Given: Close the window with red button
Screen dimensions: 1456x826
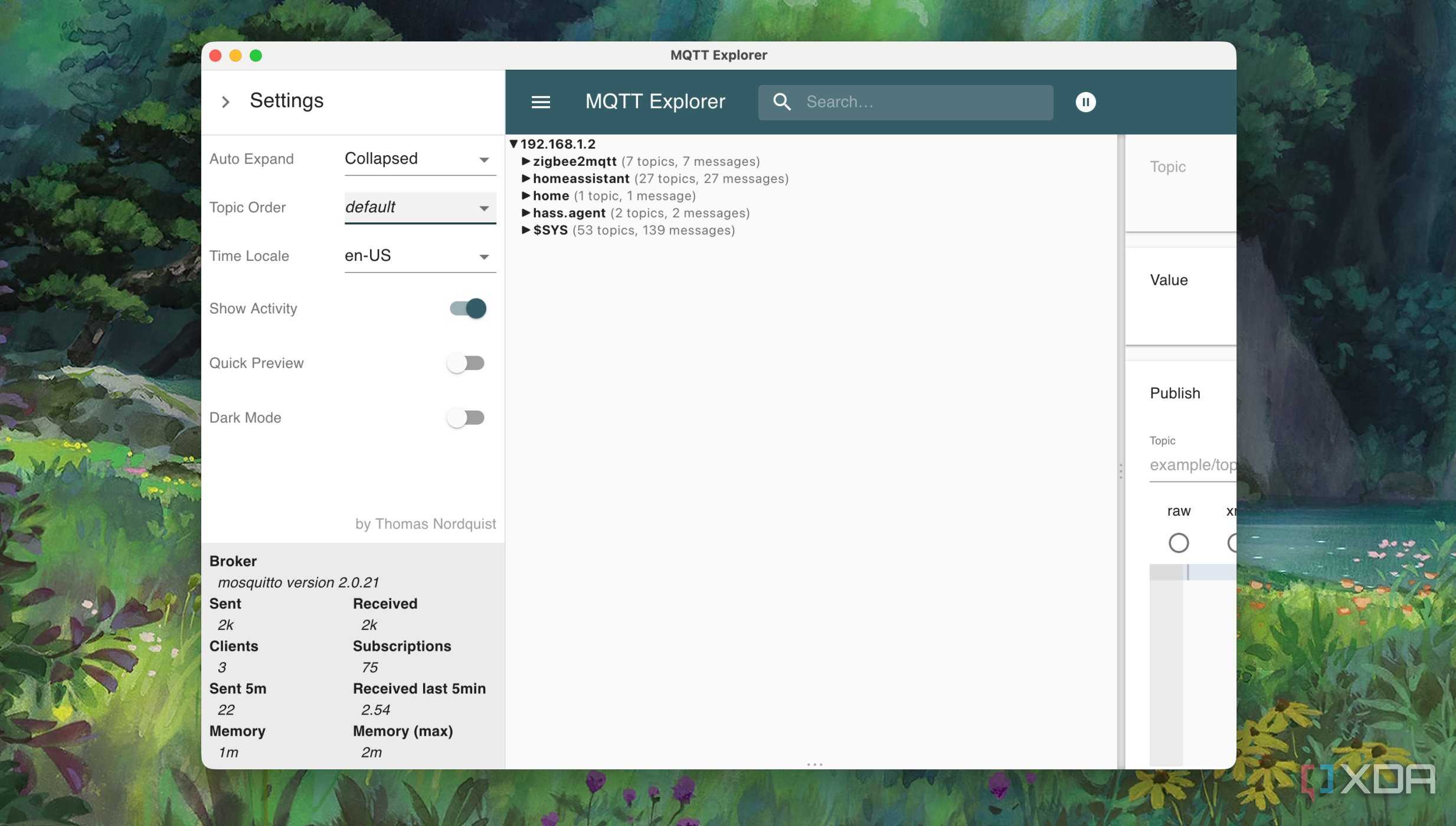Looking at the screenshot, I should (215, 55).
